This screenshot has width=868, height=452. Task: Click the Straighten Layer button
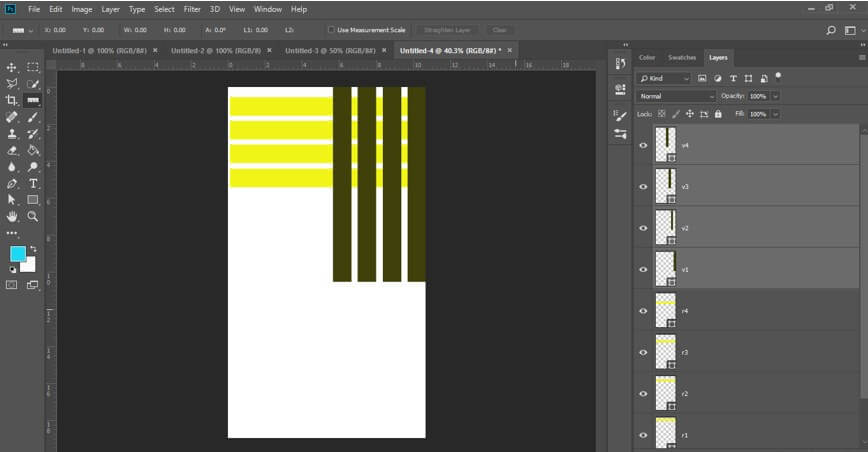[450, 30]
